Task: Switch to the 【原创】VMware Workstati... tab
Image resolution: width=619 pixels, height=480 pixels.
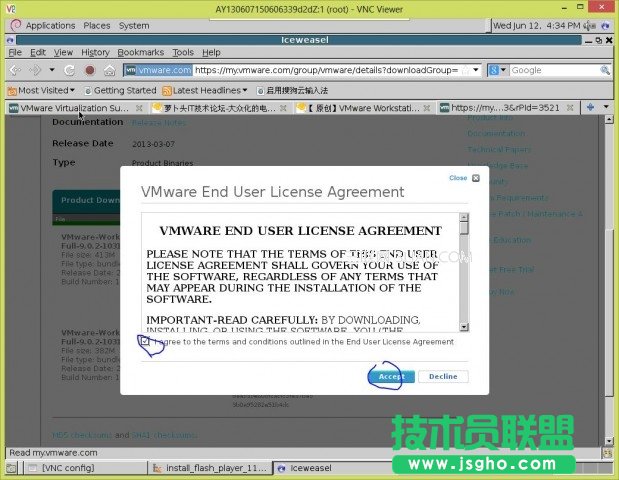Action: point(360,108)
